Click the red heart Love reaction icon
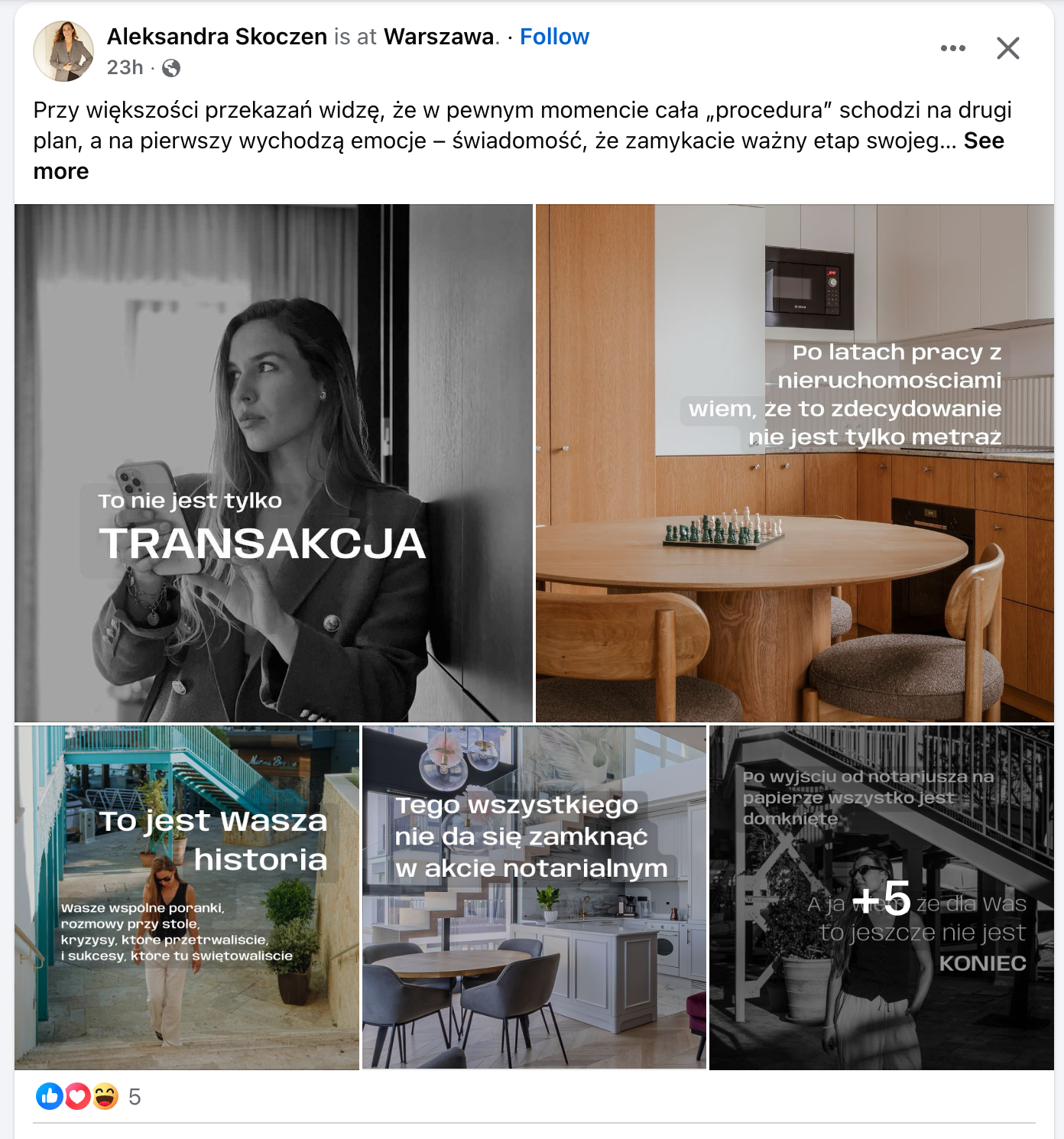This screenshot has width=1064, height=1139. 77,1097
